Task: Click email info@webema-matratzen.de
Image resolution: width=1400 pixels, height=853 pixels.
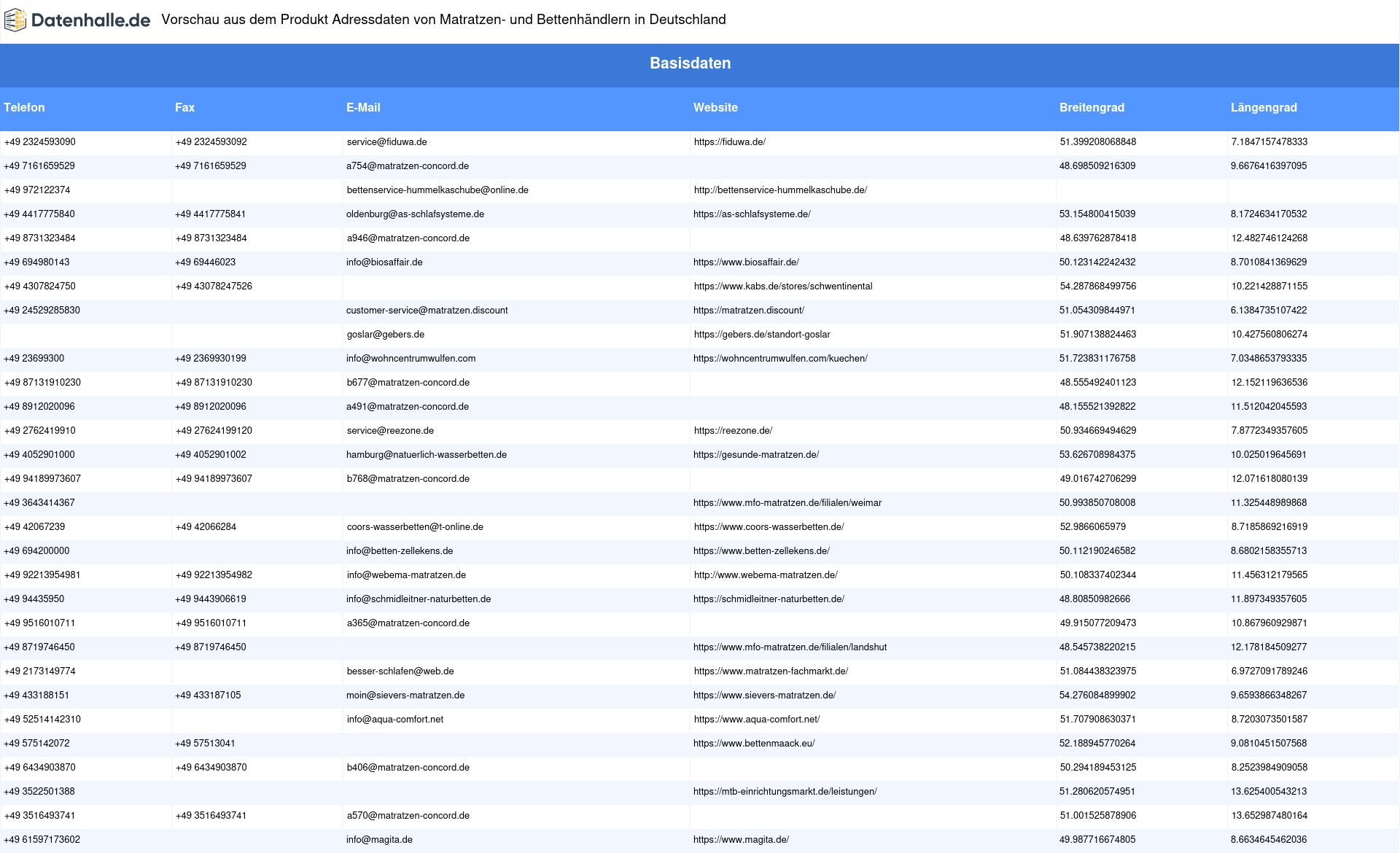Action: (x=406, y=575)
